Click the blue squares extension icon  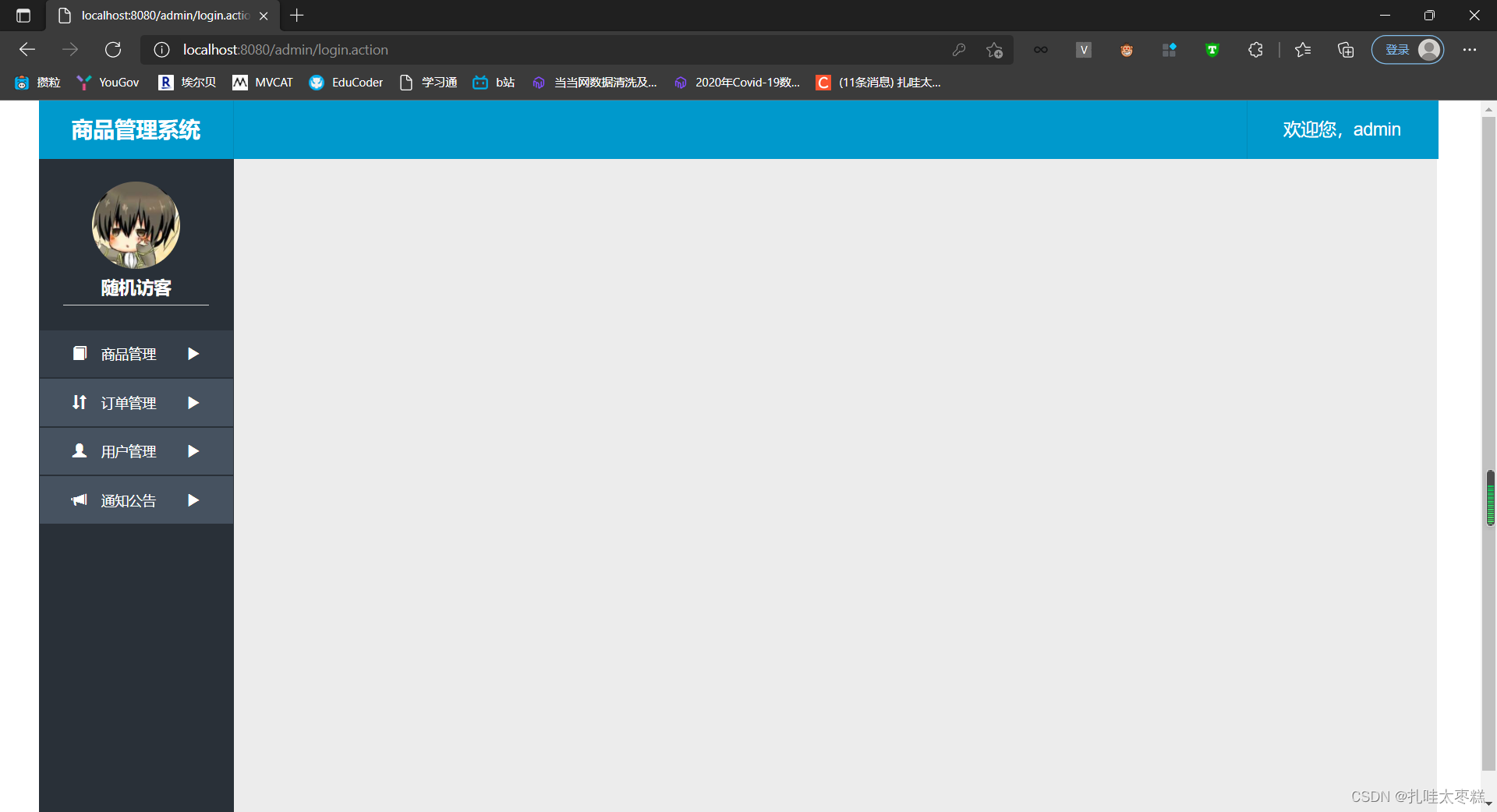[1170, 50]
